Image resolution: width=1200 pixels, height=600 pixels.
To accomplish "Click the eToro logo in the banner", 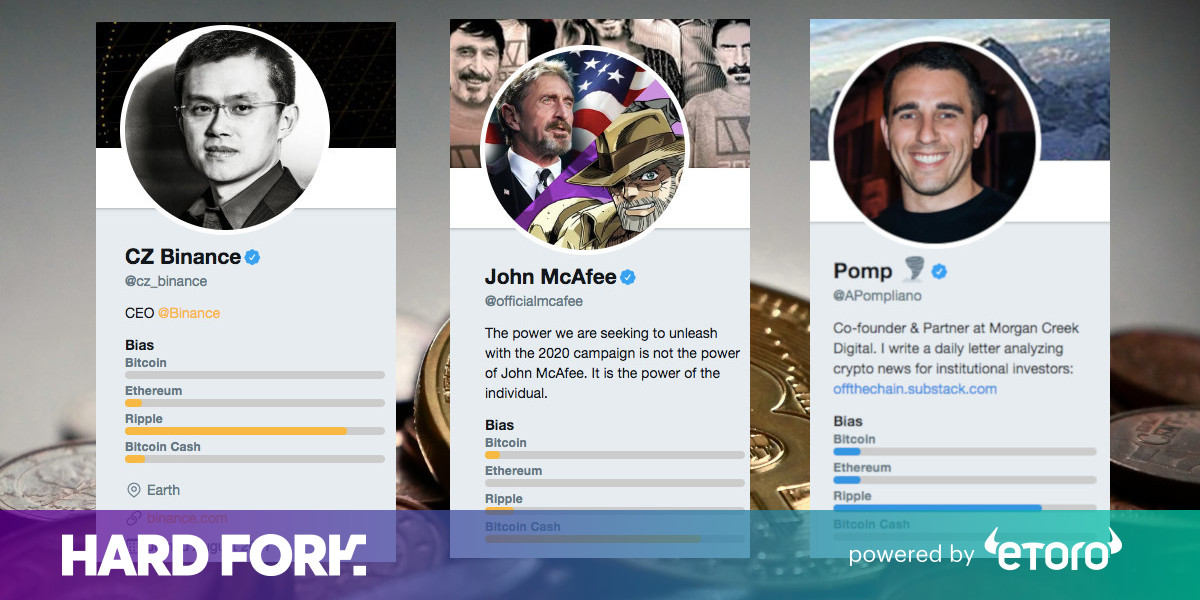I will click(1052, 550).
